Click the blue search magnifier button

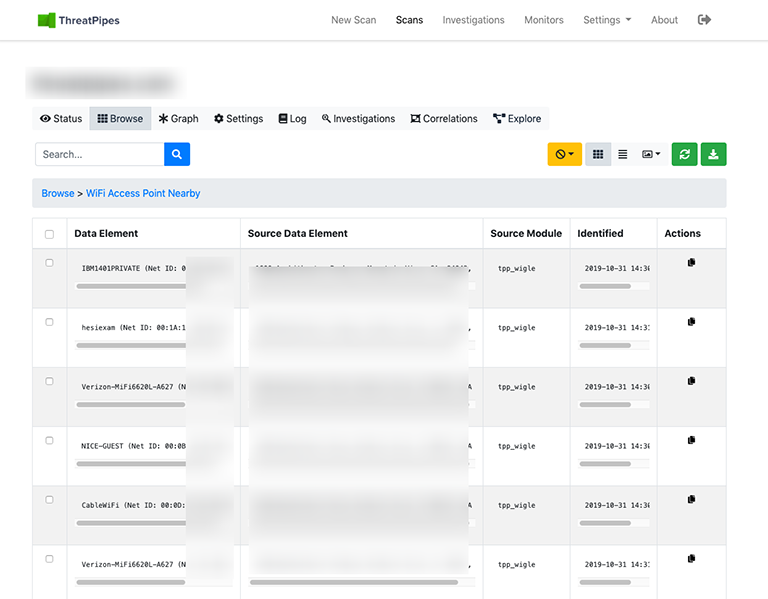(177, 154)
